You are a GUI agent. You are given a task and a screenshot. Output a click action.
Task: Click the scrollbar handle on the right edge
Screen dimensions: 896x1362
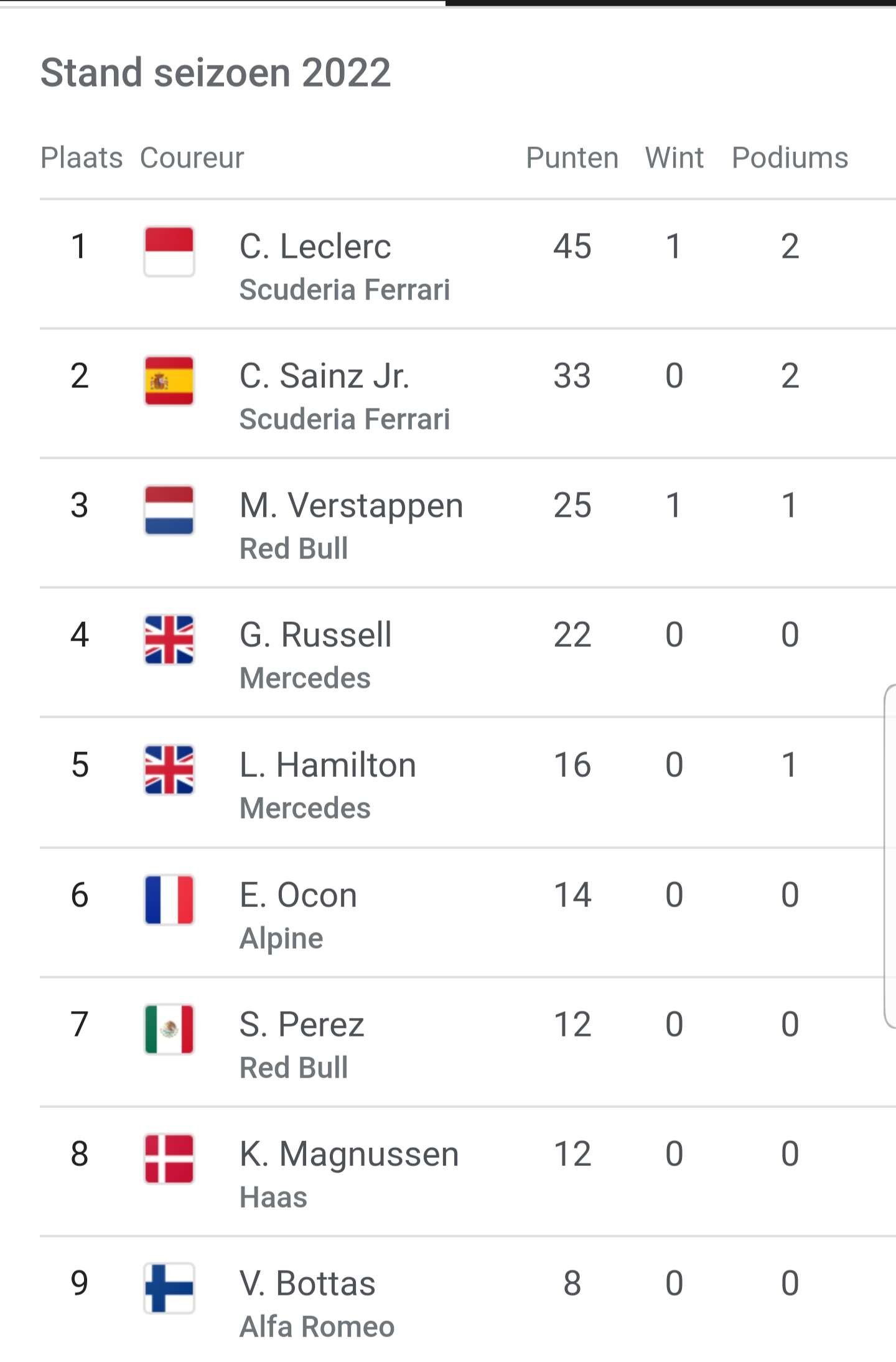click(x=890, y=856)
